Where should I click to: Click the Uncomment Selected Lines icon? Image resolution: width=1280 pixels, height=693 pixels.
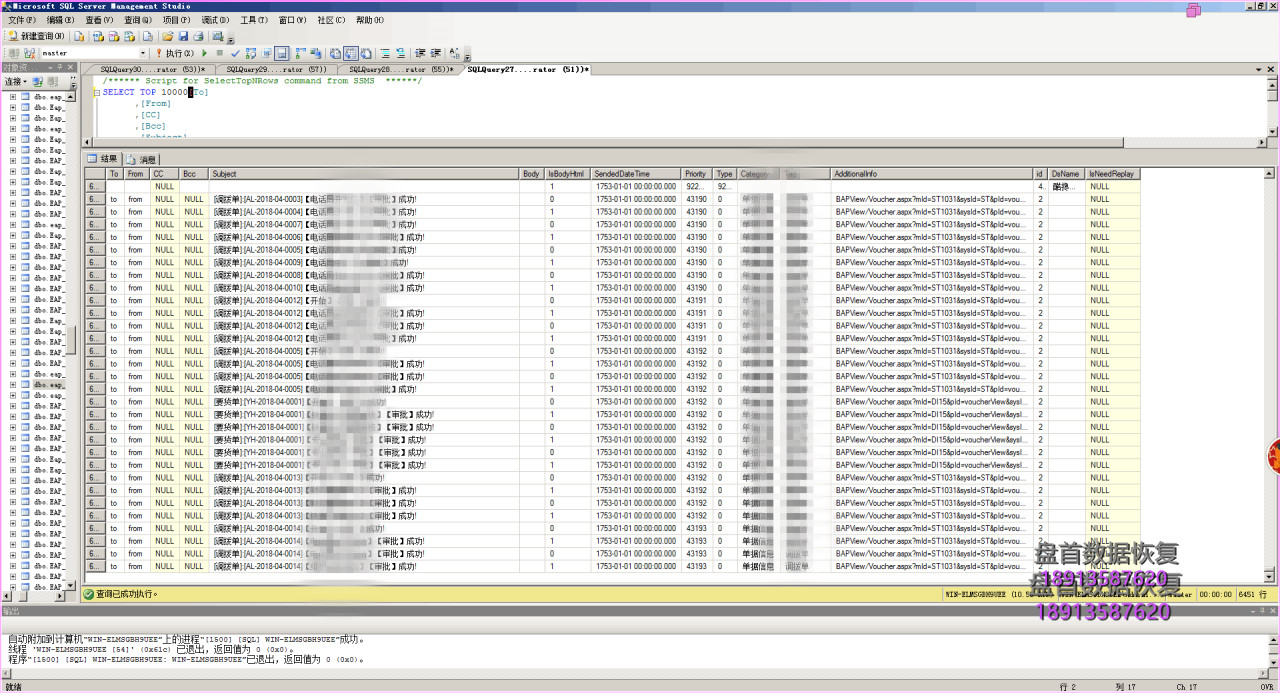(401, 53)
